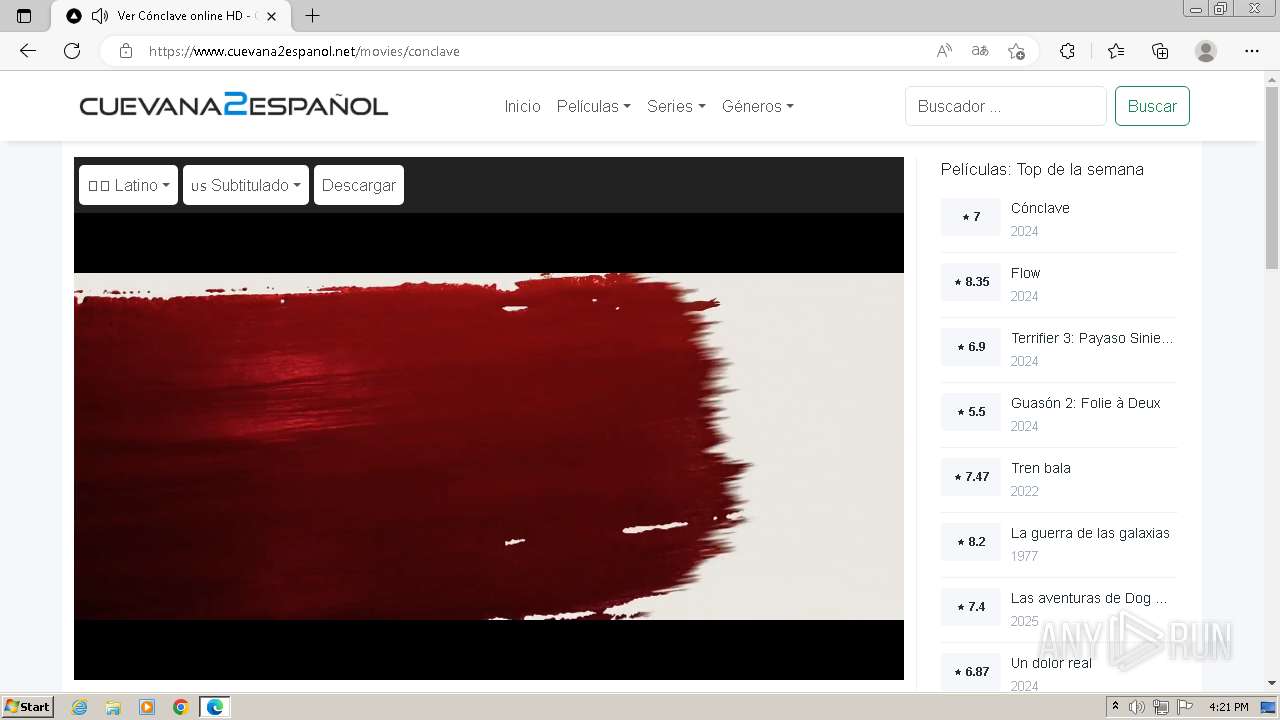This screenshot has width=1280, height=720.
Task: Click the 8.35 rating badge for Flow
Action: pyautogui.click(x=970, y=282)
